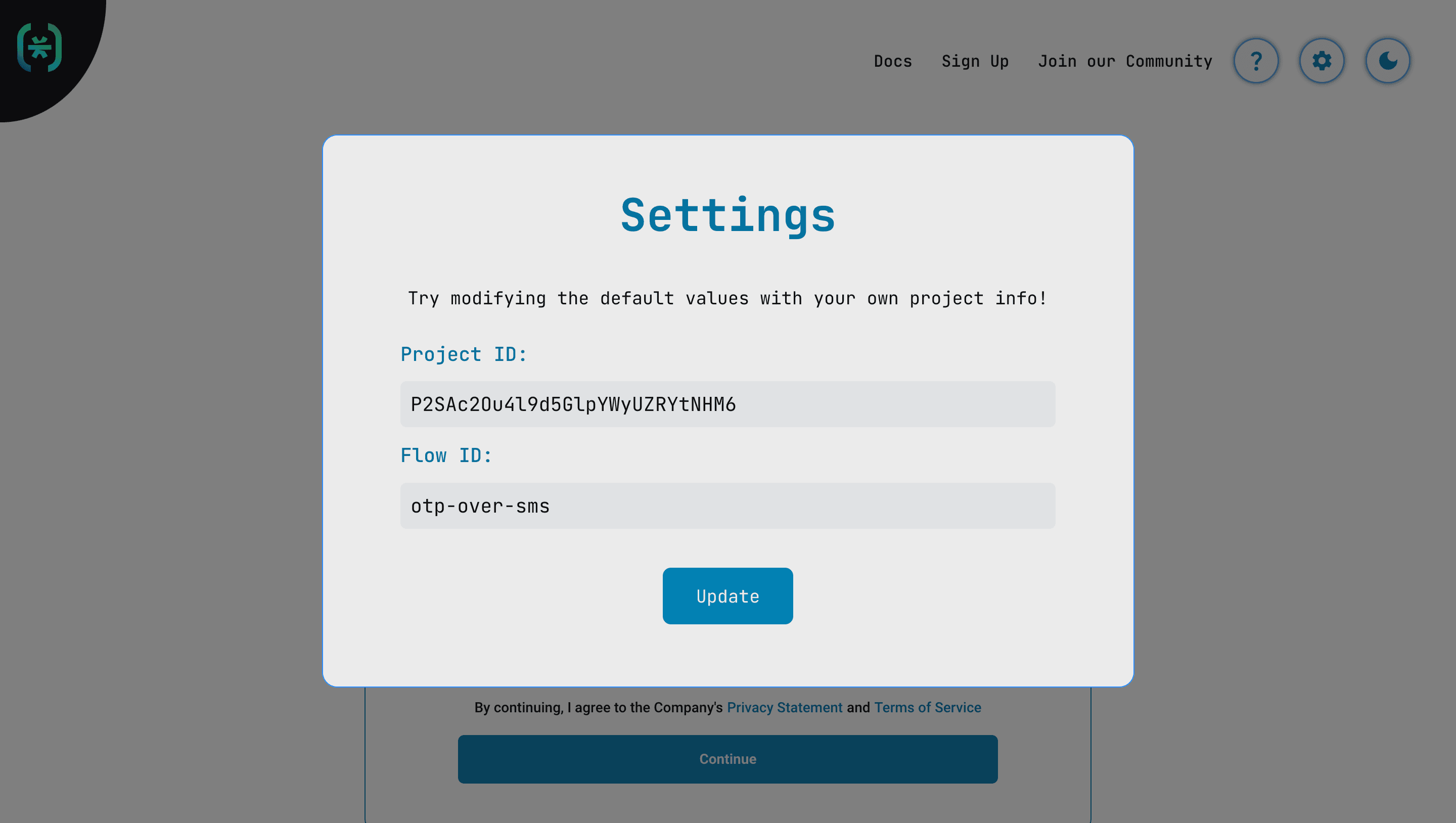Click the question mark help icon
This screenshot has height=823, width=1456.
1256,61
